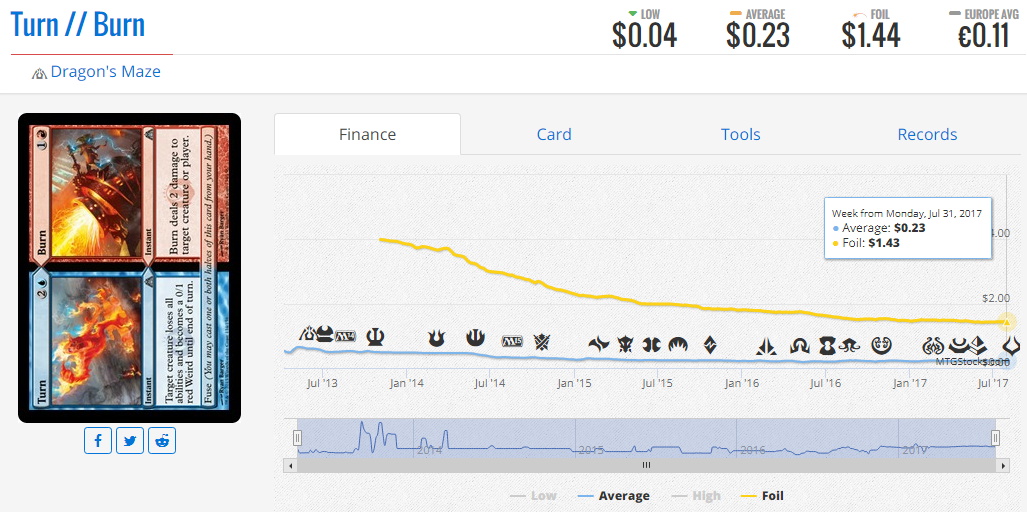Click the Jul '14 axis label
Screen dimensions: 1027x512
click(x=490, y=382)
